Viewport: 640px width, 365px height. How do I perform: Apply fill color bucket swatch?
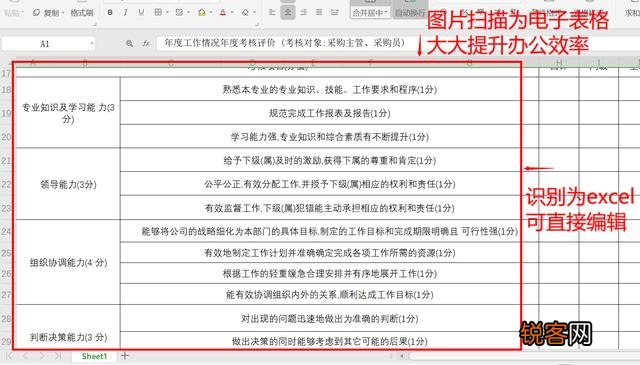[x=202, y=13]
